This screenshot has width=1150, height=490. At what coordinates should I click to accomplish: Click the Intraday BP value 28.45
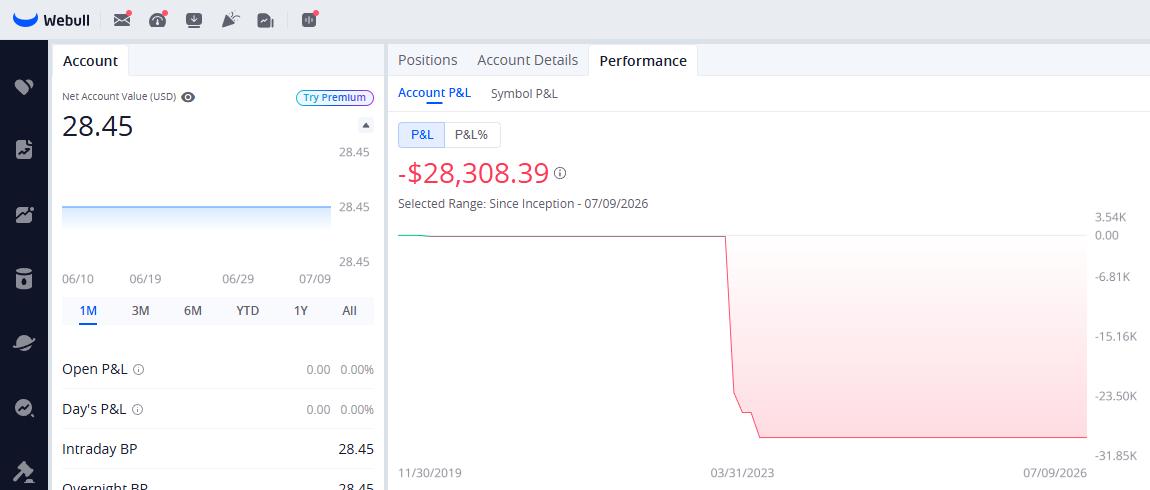click(356, 449)
